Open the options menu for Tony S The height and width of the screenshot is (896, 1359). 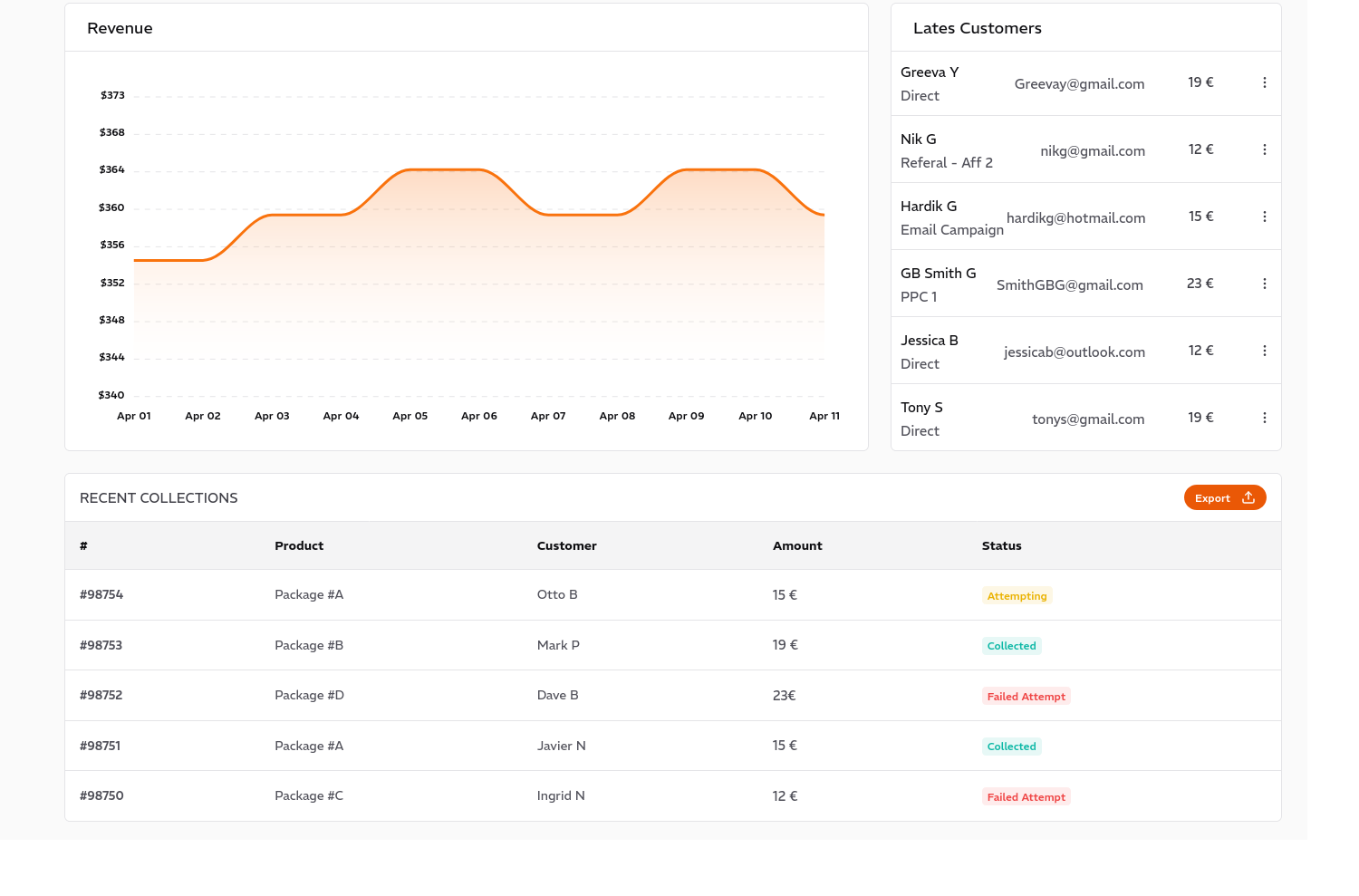pyautogui.click(x=1264, y=418)
